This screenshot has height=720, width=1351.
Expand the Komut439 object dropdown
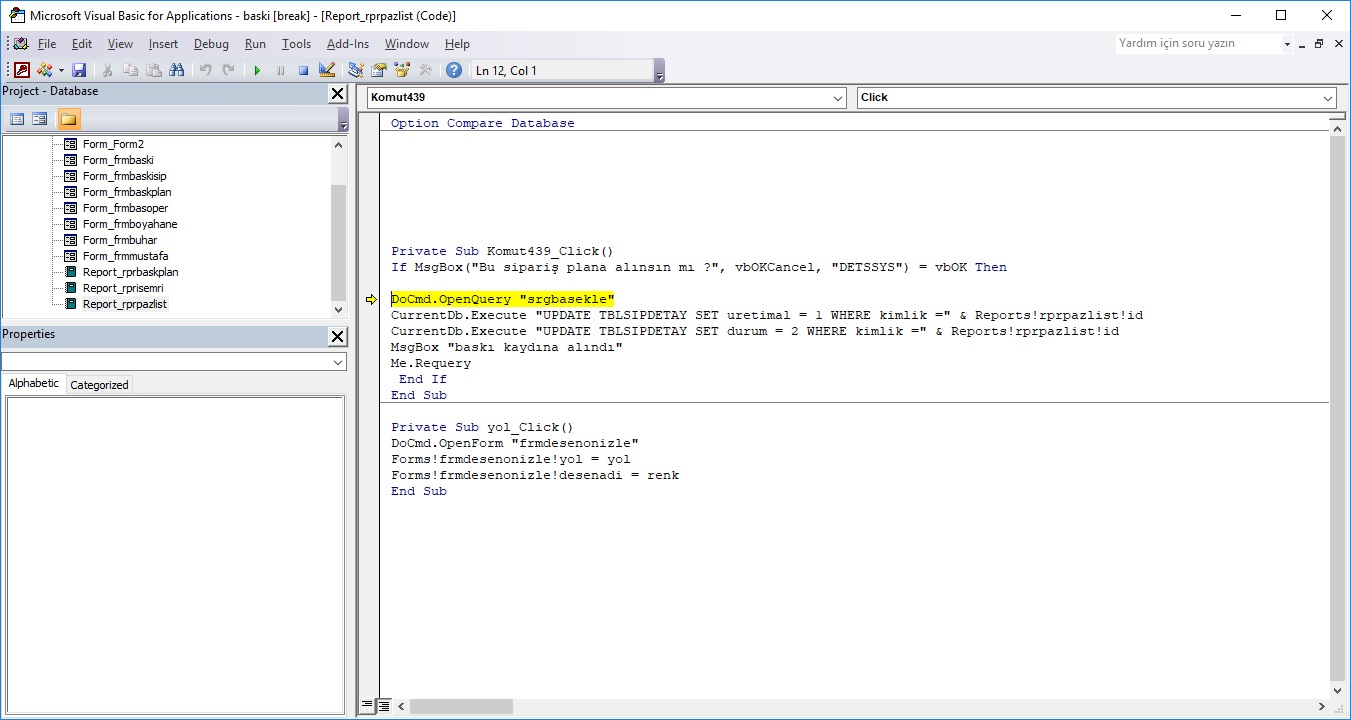coord(838,98)
